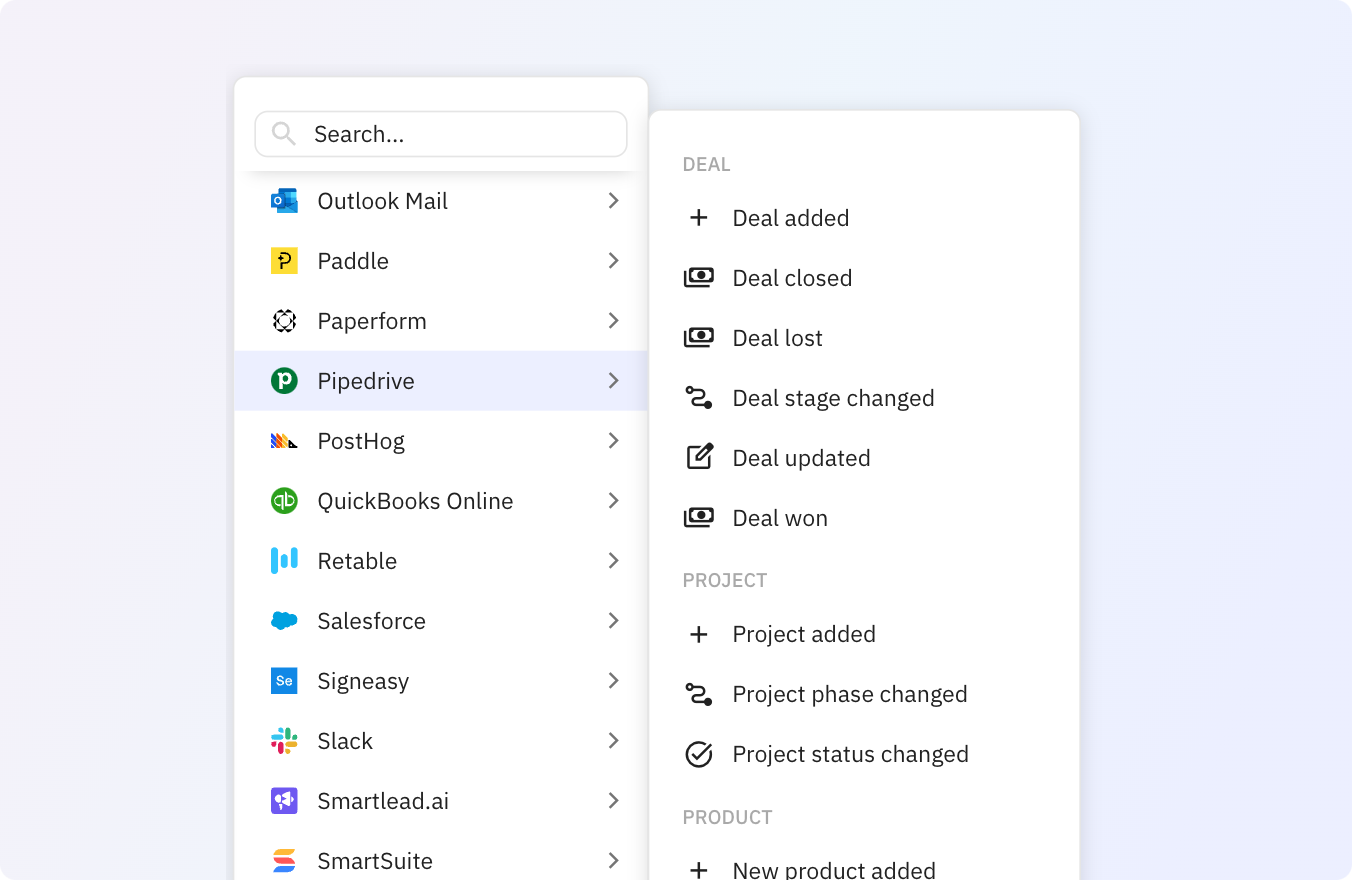Expand the SmartSuite submenu chevron
Screen dimensions: 1352x880
(x=613, y=861)
